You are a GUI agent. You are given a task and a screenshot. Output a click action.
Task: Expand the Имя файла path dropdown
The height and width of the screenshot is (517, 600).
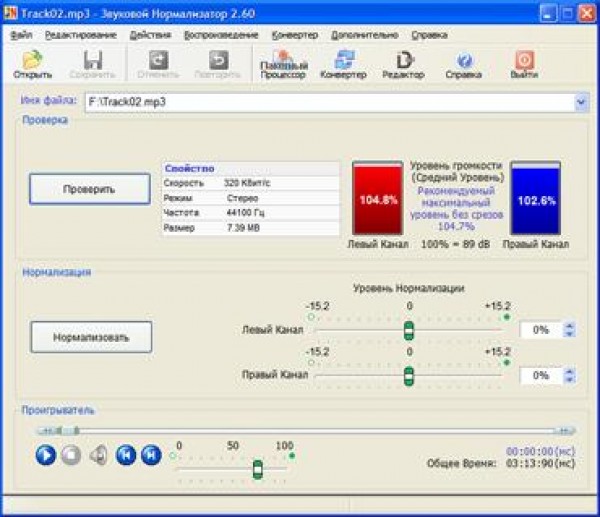581,102
